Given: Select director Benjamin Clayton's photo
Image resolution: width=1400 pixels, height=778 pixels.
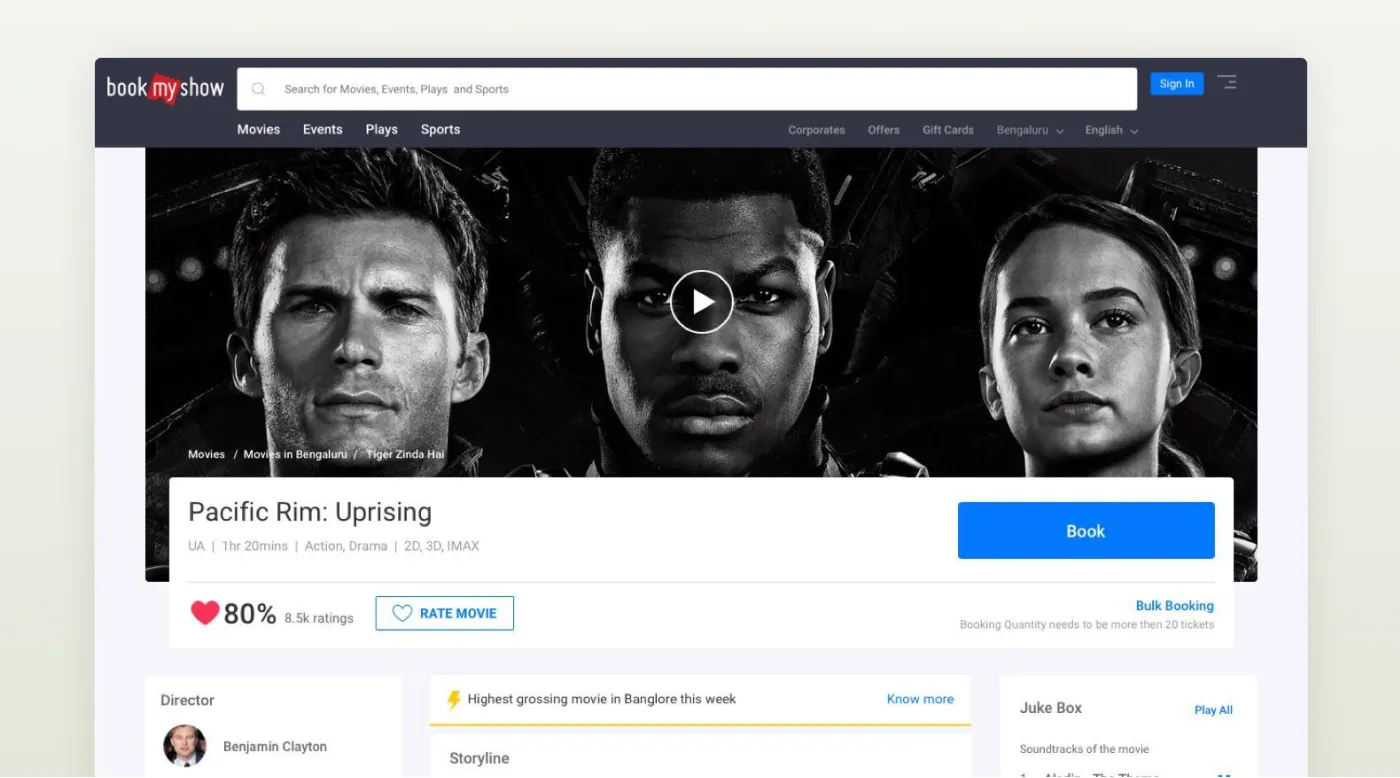Looking at the screenshot, I should [x=185, y=746].
